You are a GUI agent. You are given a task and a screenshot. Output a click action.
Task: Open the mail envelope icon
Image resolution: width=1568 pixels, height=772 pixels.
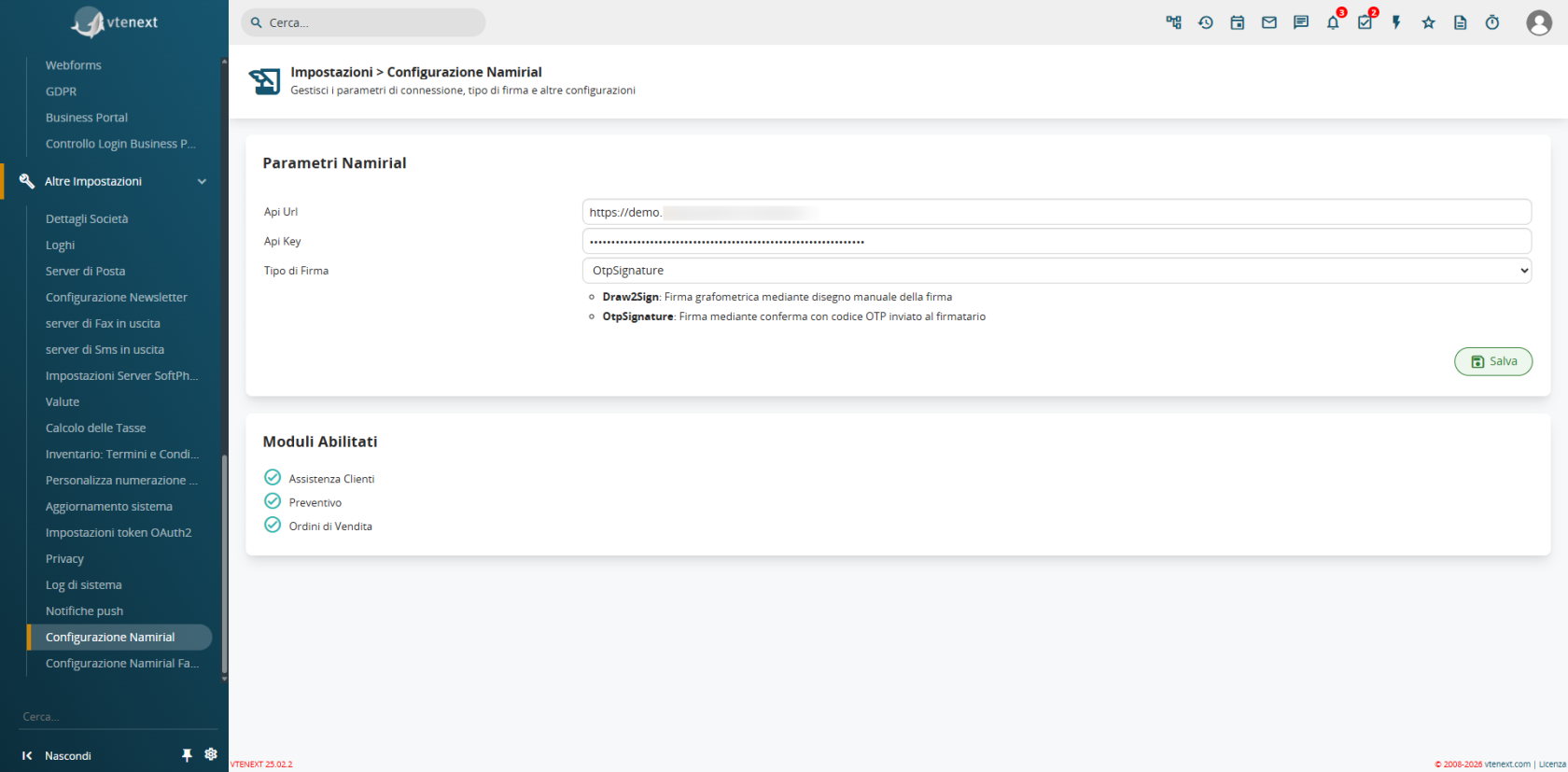click(1269, 22)
